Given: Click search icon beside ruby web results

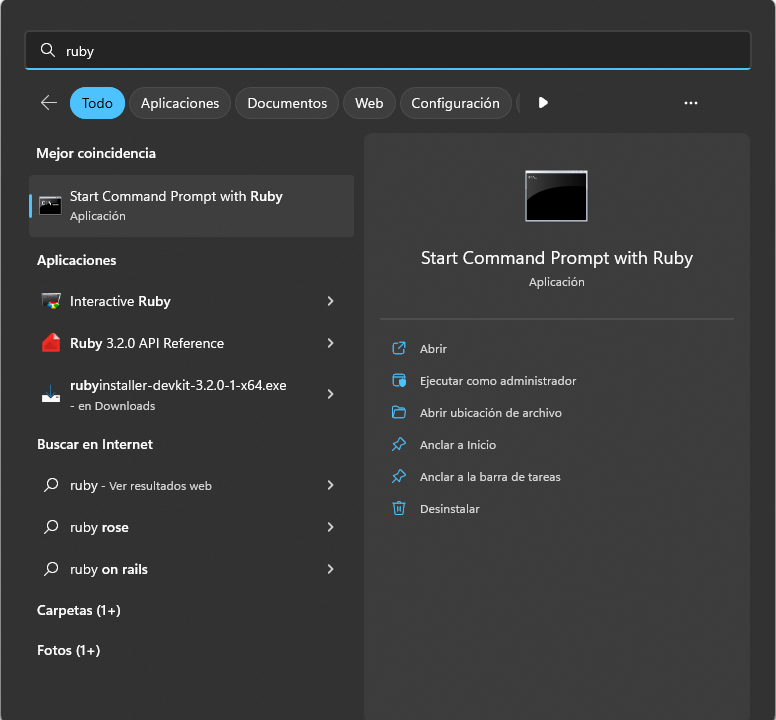Looking at the screenshot, I should click(x=51, y=485).
